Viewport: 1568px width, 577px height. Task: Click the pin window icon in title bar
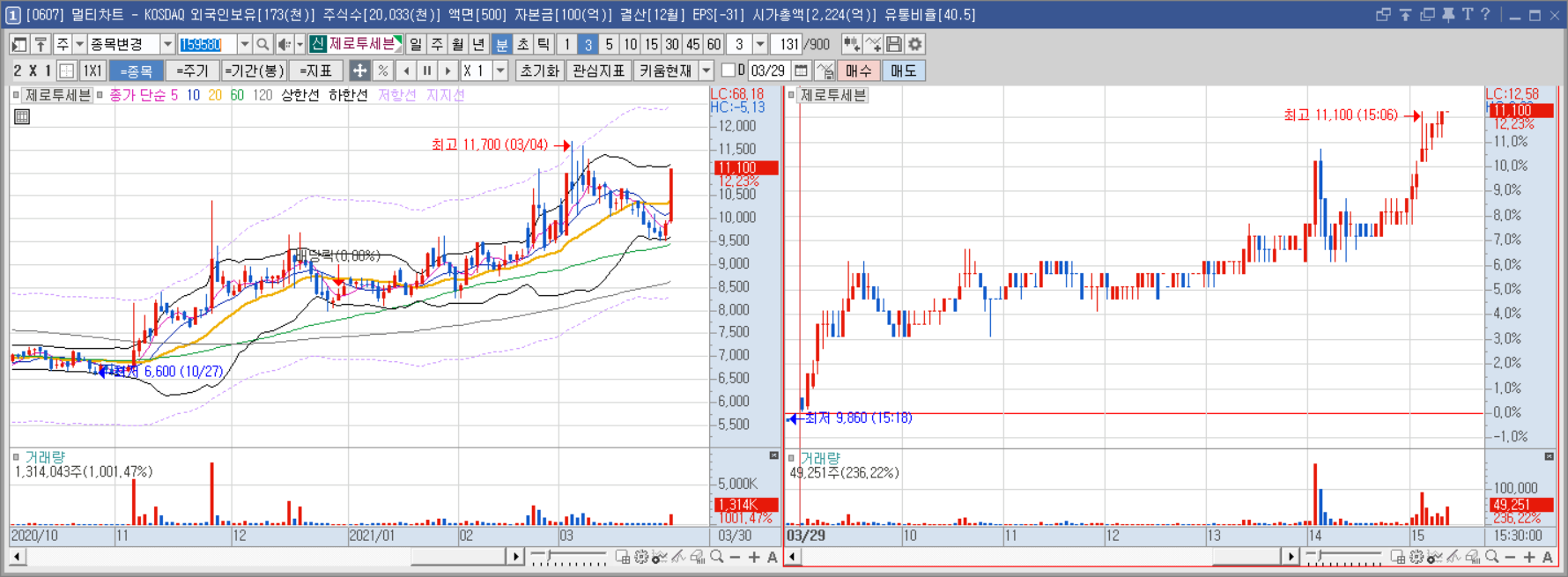[x=1448, y=14]
